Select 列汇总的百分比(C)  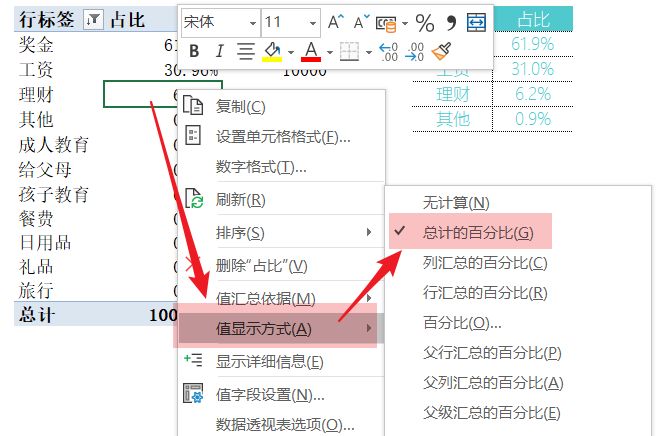tap(485, 263)
